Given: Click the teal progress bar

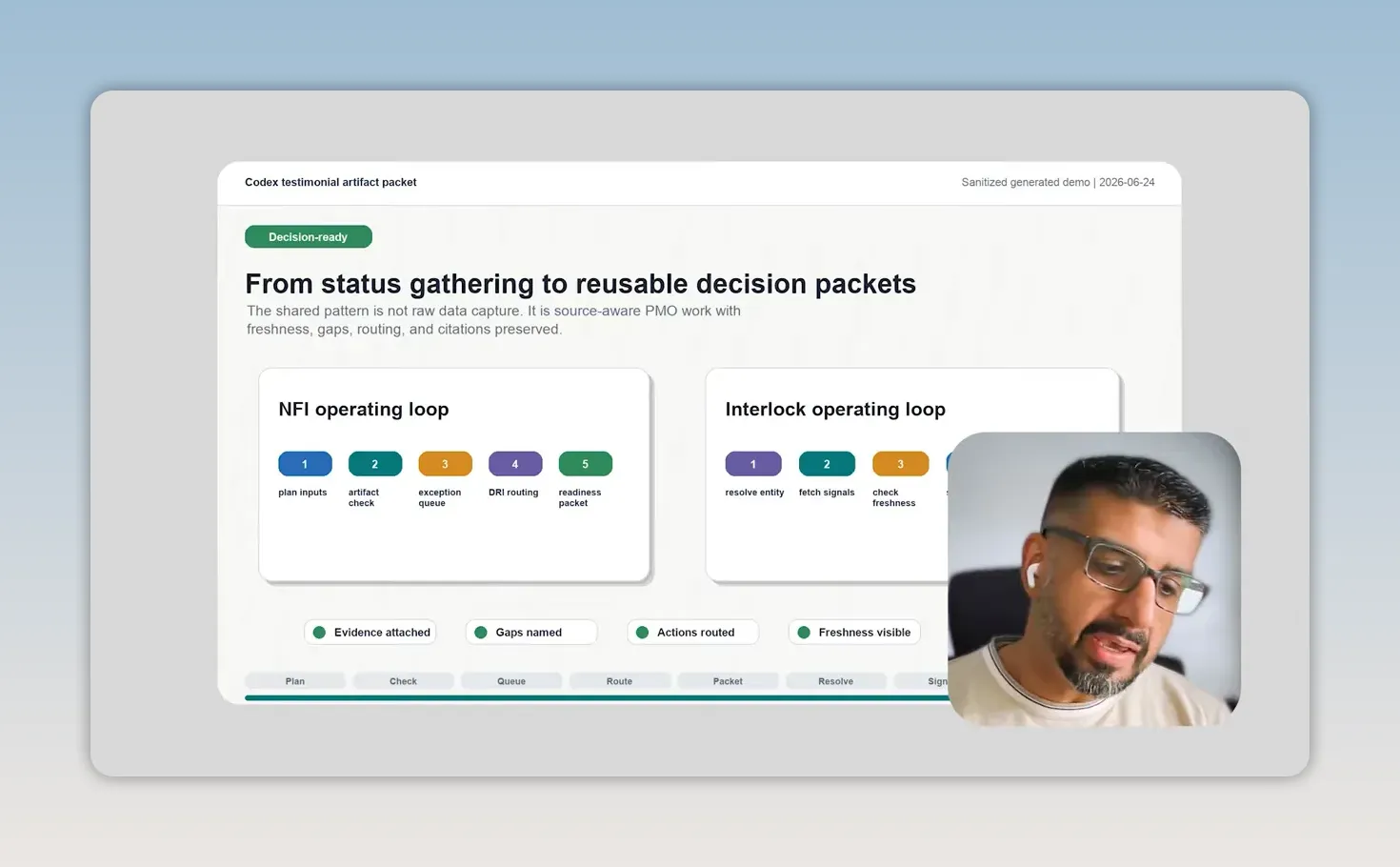Looking at the screenshot, I should tap(596, 698).
